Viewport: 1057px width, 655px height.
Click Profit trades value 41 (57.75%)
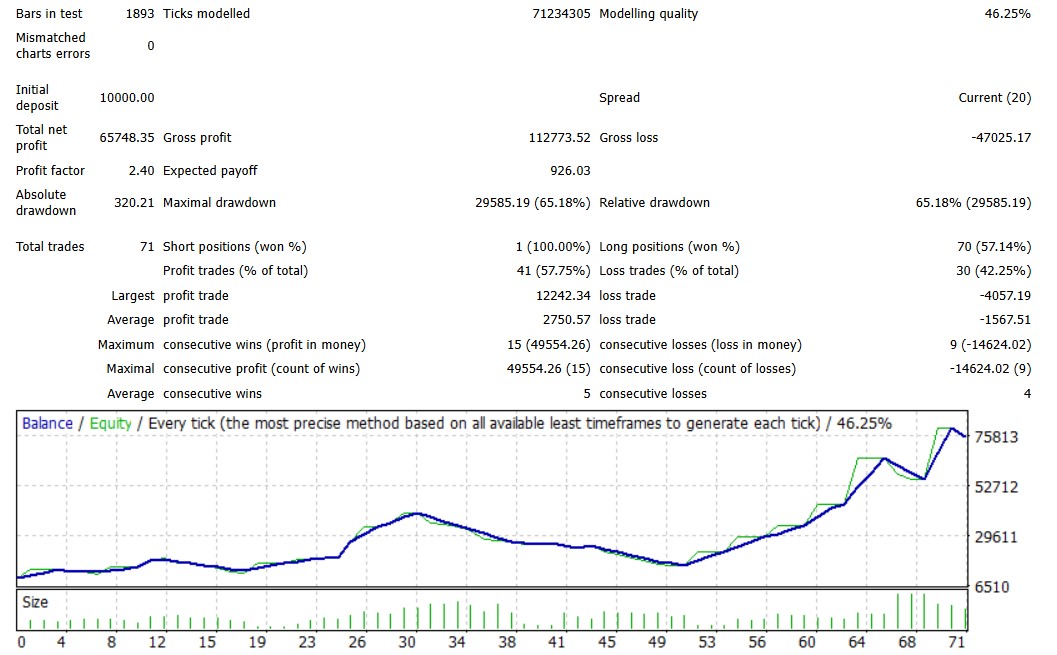coord(553,271)
